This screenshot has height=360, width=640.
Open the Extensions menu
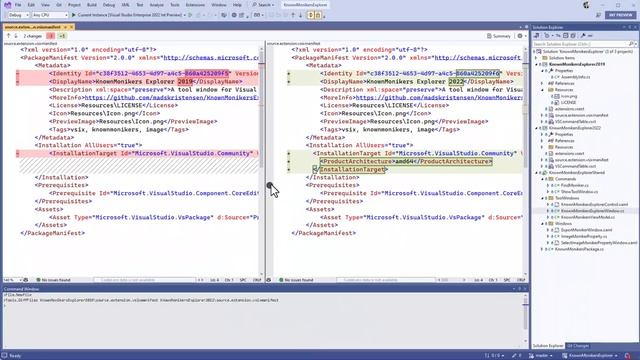[x=195, y=5]
